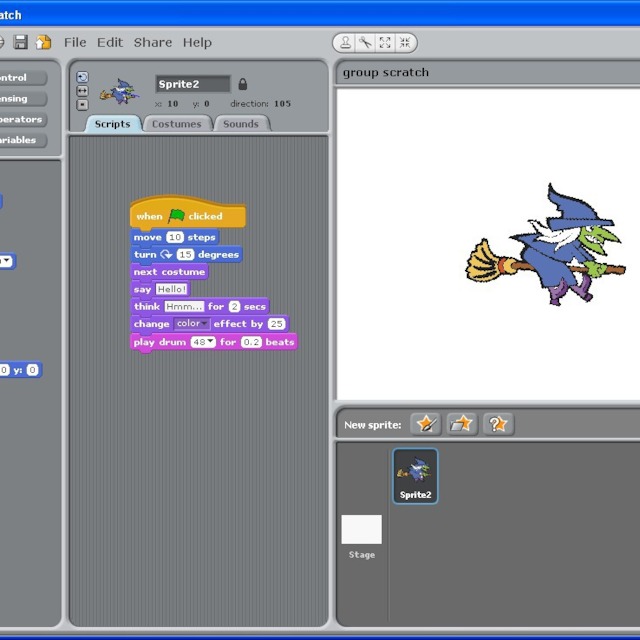Save project using the floppy disk icon

tap(21, 42)
